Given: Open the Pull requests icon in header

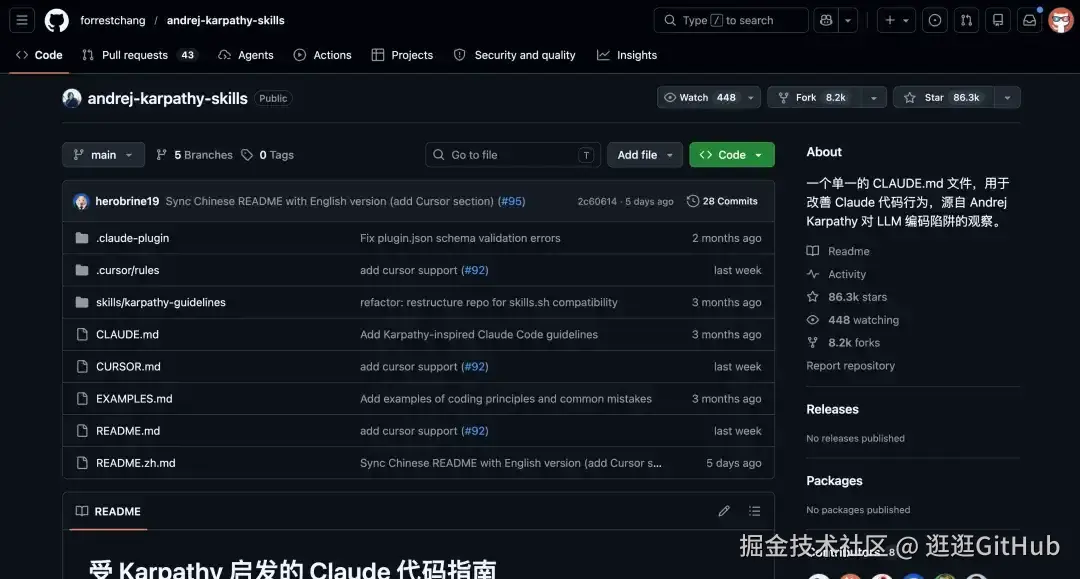Looking at the screenshot, I should [x=966, y=20].
